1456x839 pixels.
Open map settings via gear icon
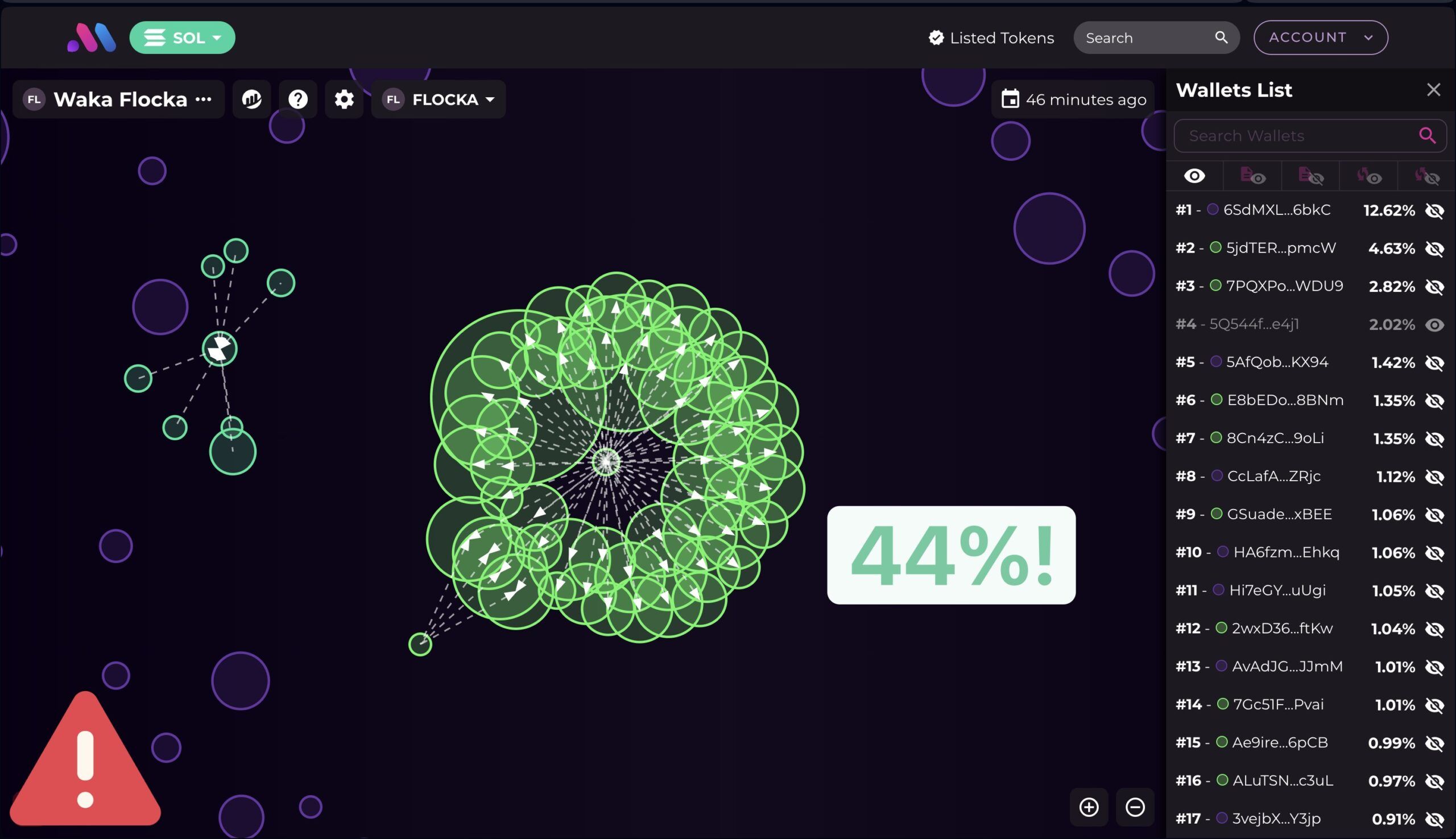click(x=344, y=99)
